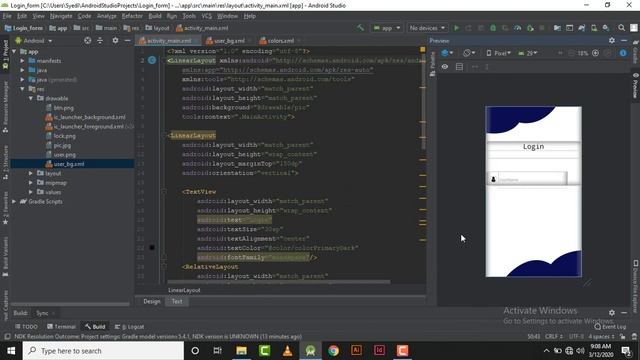
Task: Select the Text editor mode tab
Action: point(177,301)
